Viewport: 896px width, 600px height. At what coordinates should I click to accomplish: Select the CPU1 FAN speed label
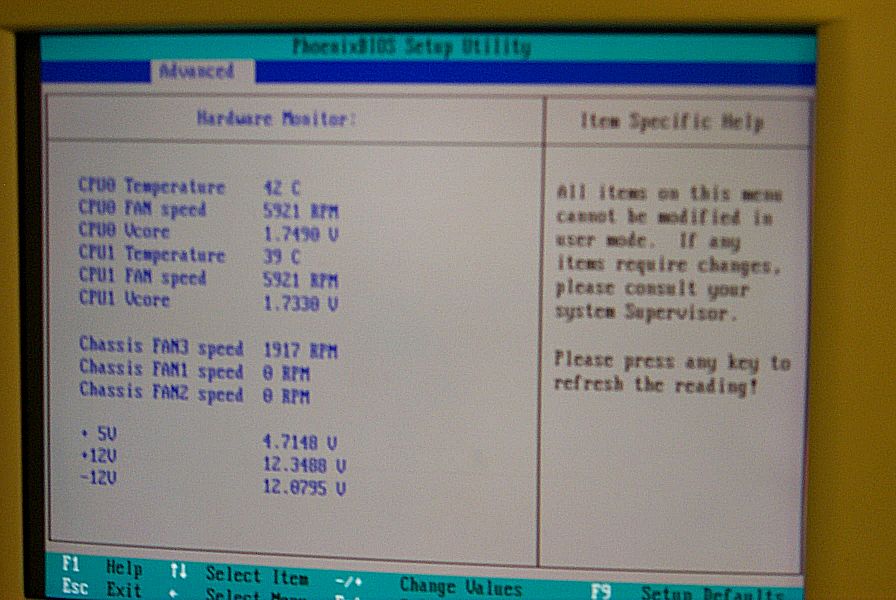[142, 277]
